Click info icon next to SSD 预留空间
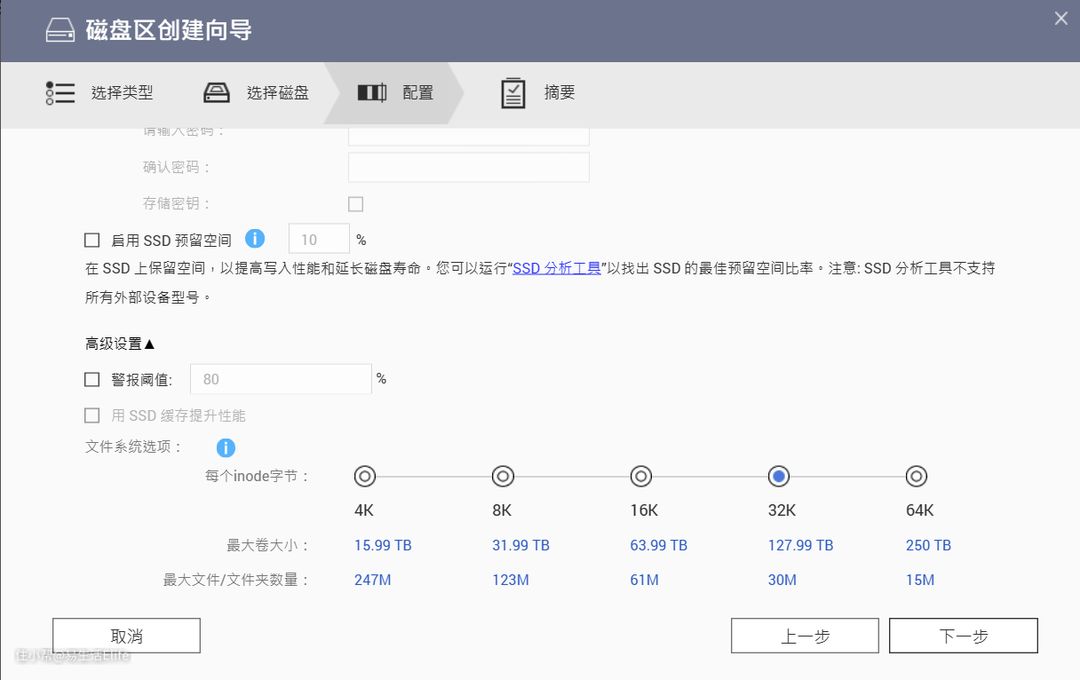1080x680 pixels. point(255,239)
